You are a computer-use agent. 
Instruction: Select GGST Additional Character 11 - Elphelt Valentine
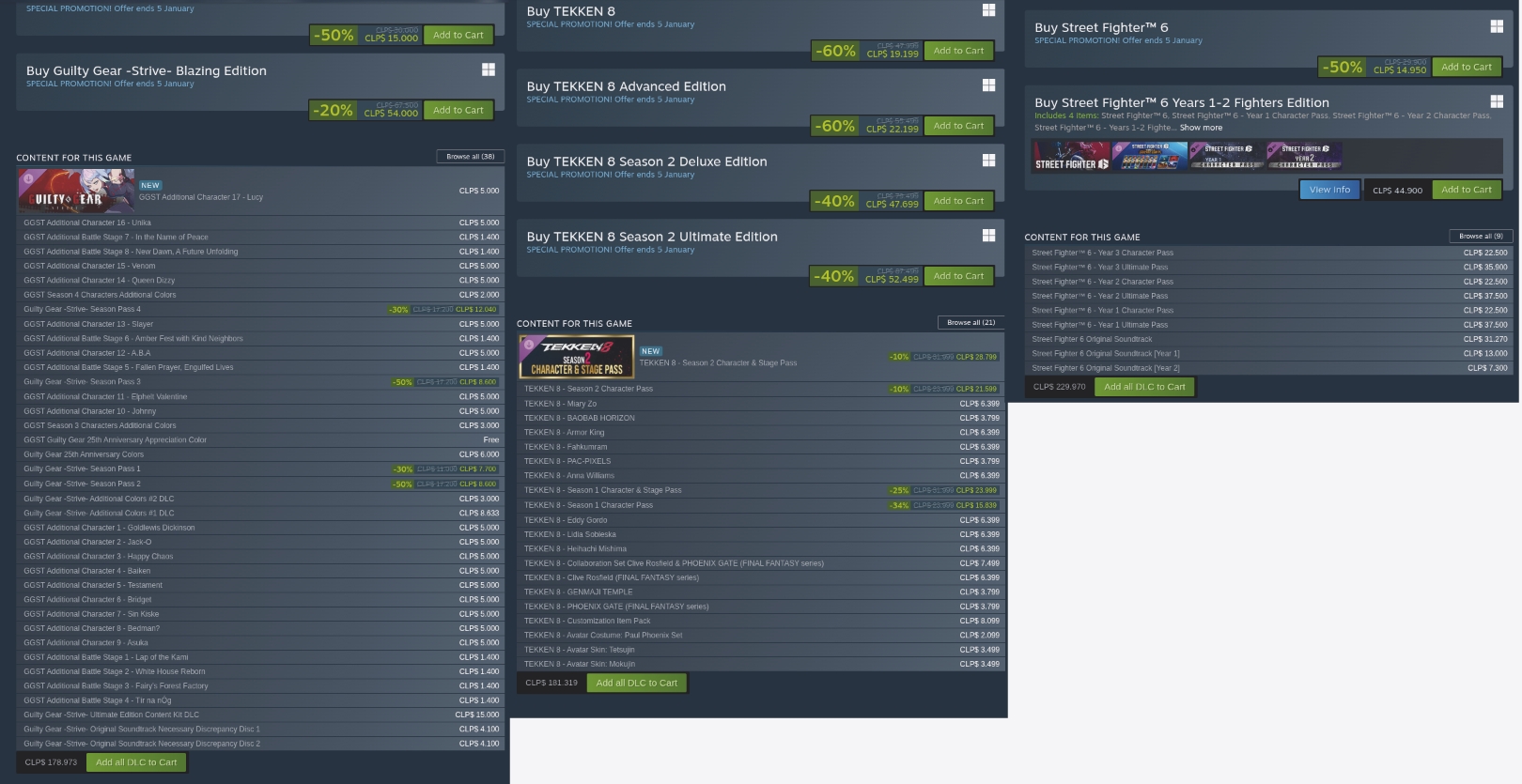[x=260, y=396]
